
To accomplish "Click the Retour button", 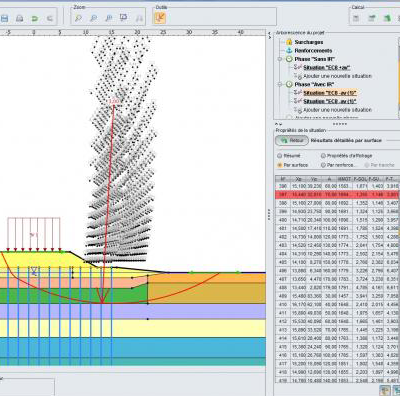I will pyautogui.click(x=292, y=140).
